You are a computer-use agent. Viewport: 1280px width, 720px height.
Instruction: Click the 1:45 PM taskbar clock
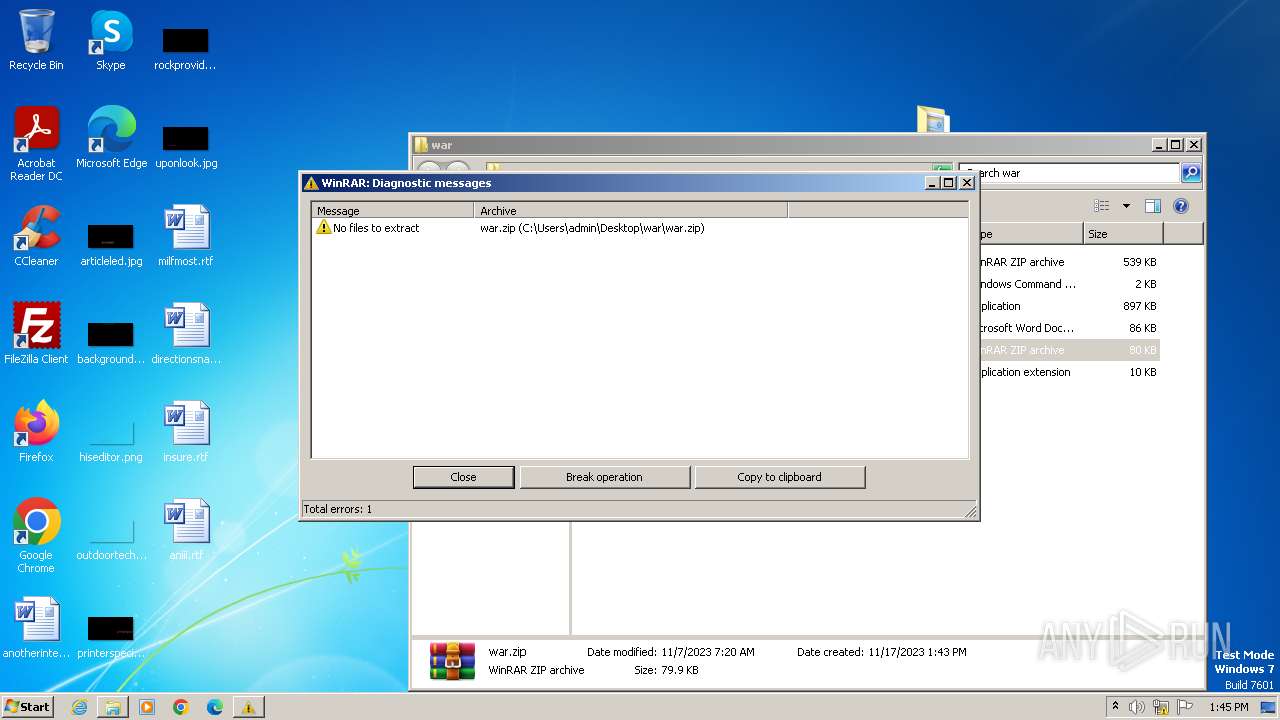pos(1229,707)
